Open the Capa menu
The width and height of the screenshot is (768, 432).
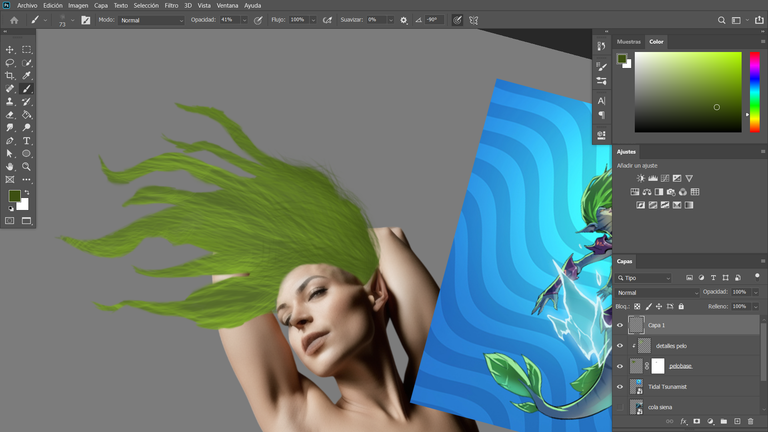[101, 5]
